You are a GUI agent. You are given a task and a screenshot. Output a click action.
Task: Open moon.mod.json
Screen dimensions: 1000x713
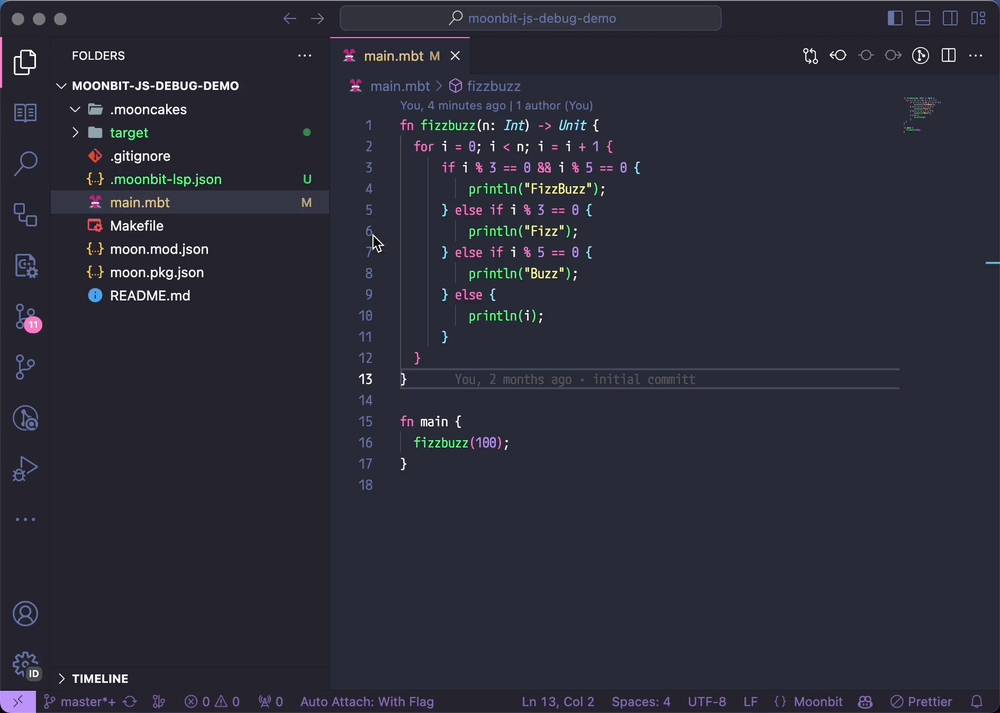click(x=190, y=249)
